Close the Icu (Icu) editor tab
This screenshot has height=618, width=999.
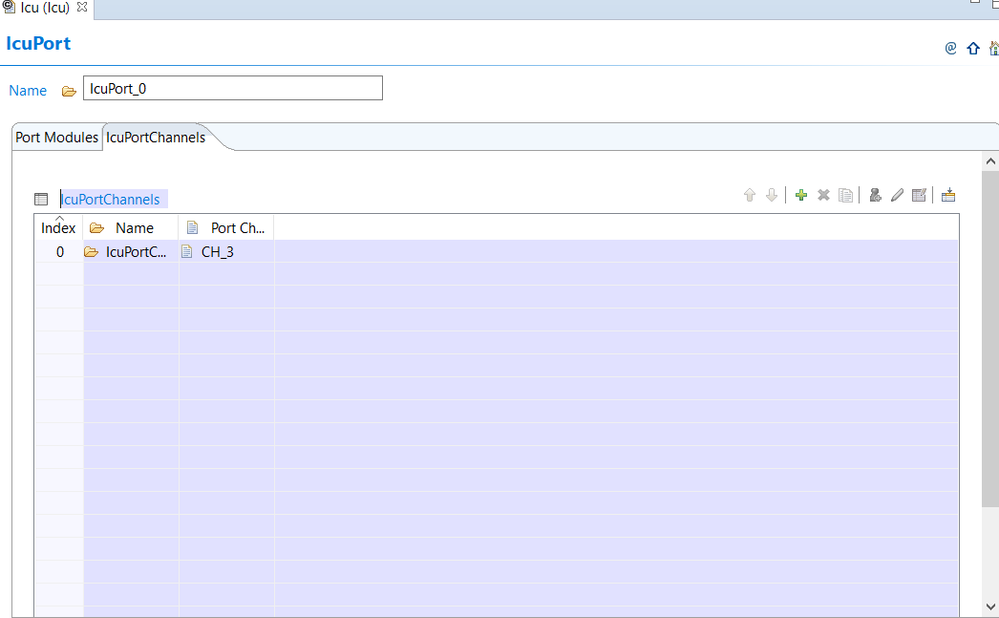(x=82, y=7)
